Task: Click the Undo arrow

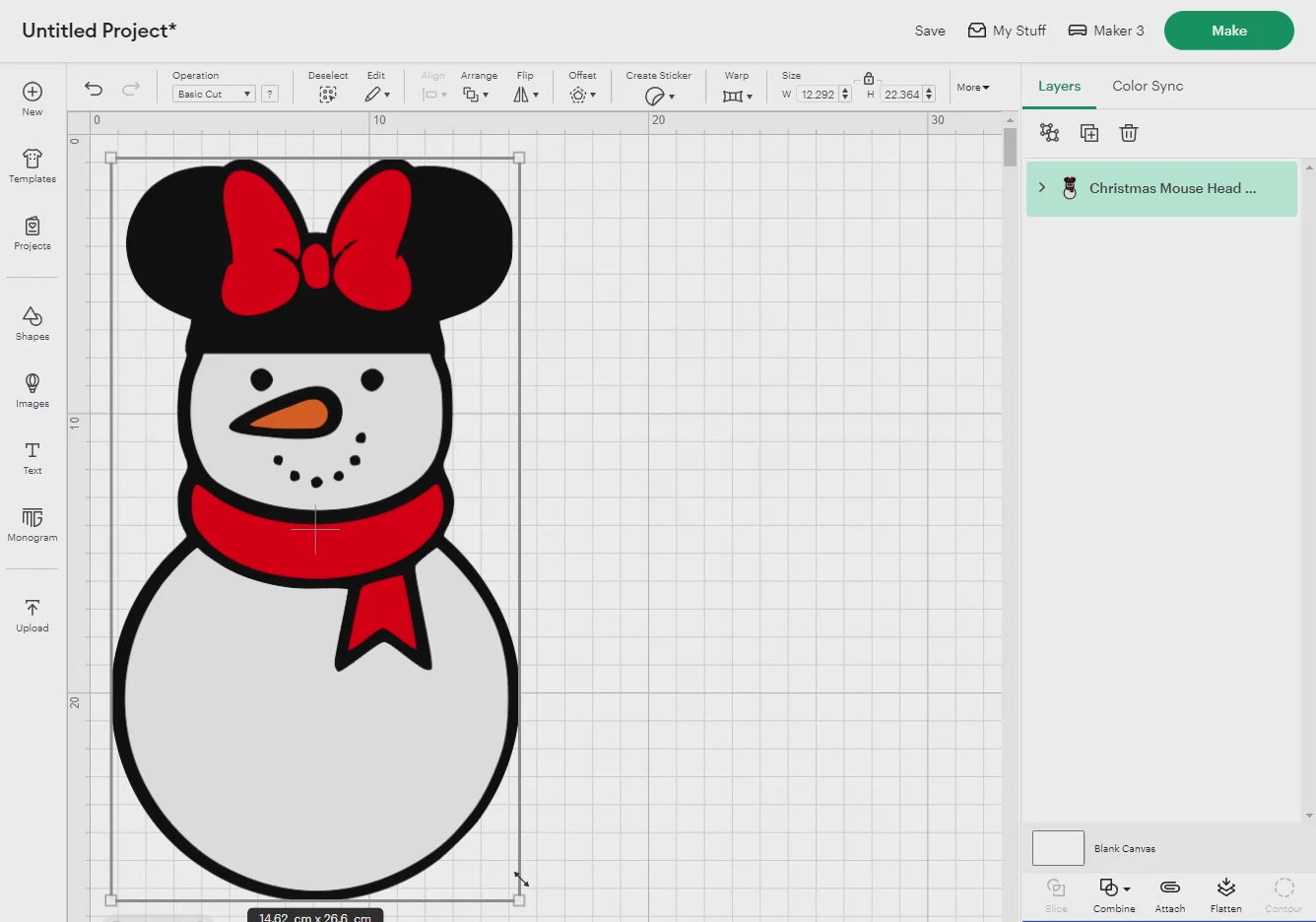Action: [94, 89]
